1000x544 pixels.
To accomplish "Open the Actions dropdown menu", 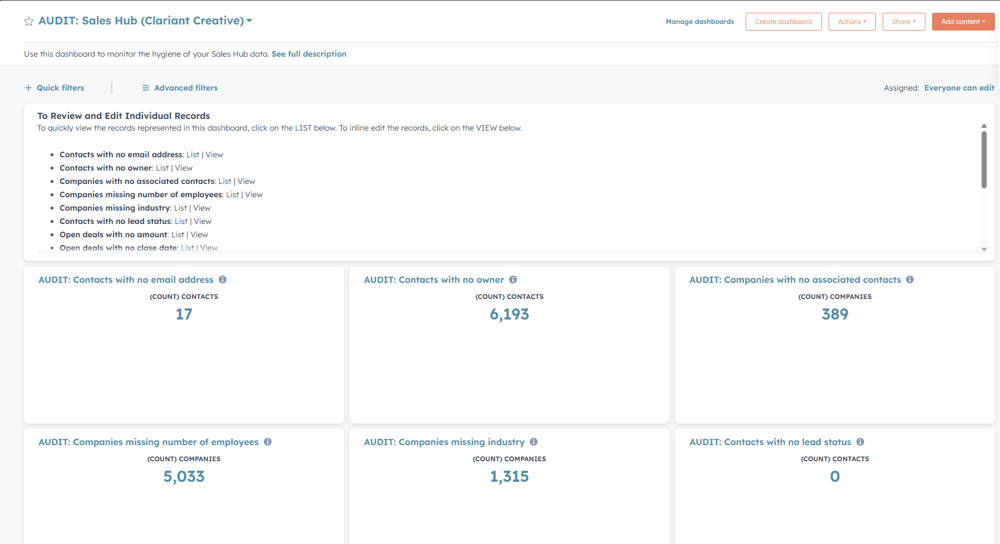I will (851, 21).
